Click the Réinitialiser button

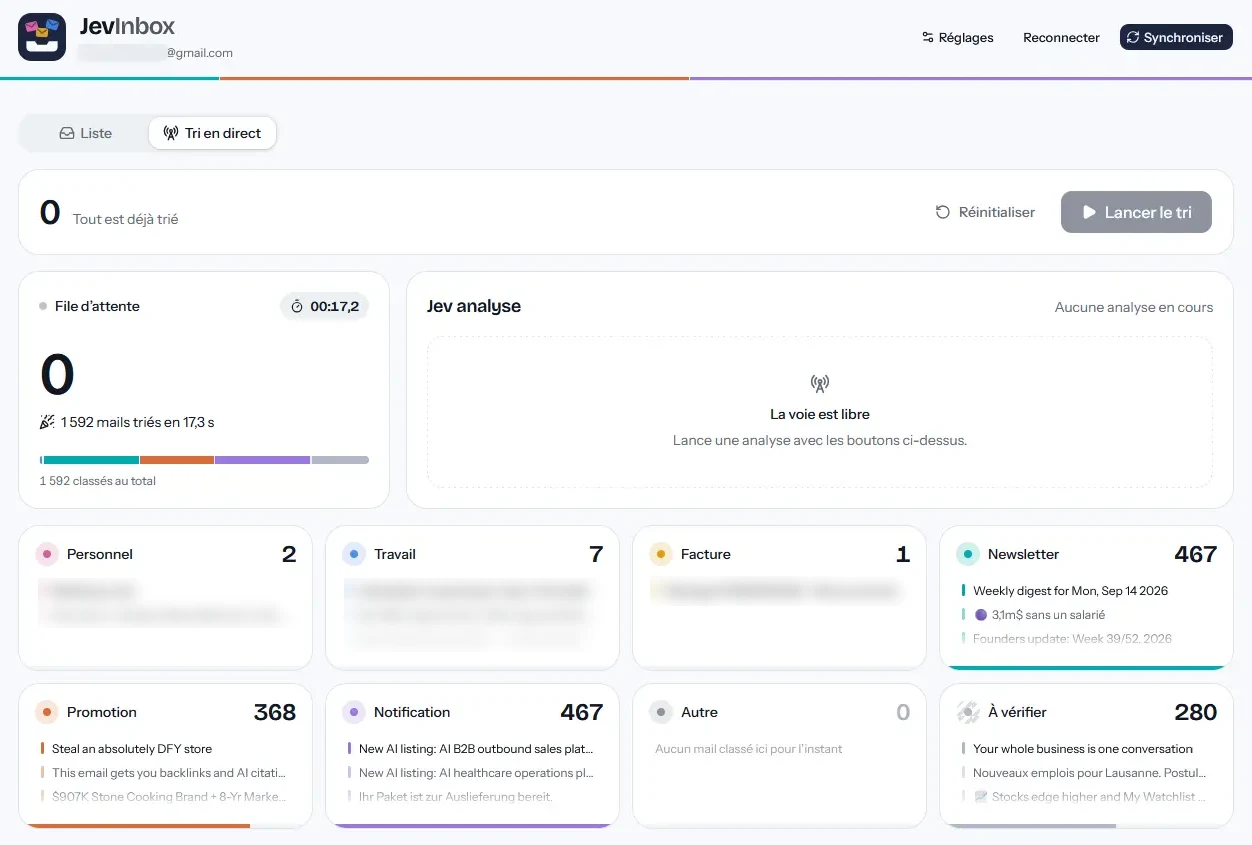pyautogui.click(x=985, y=212)
